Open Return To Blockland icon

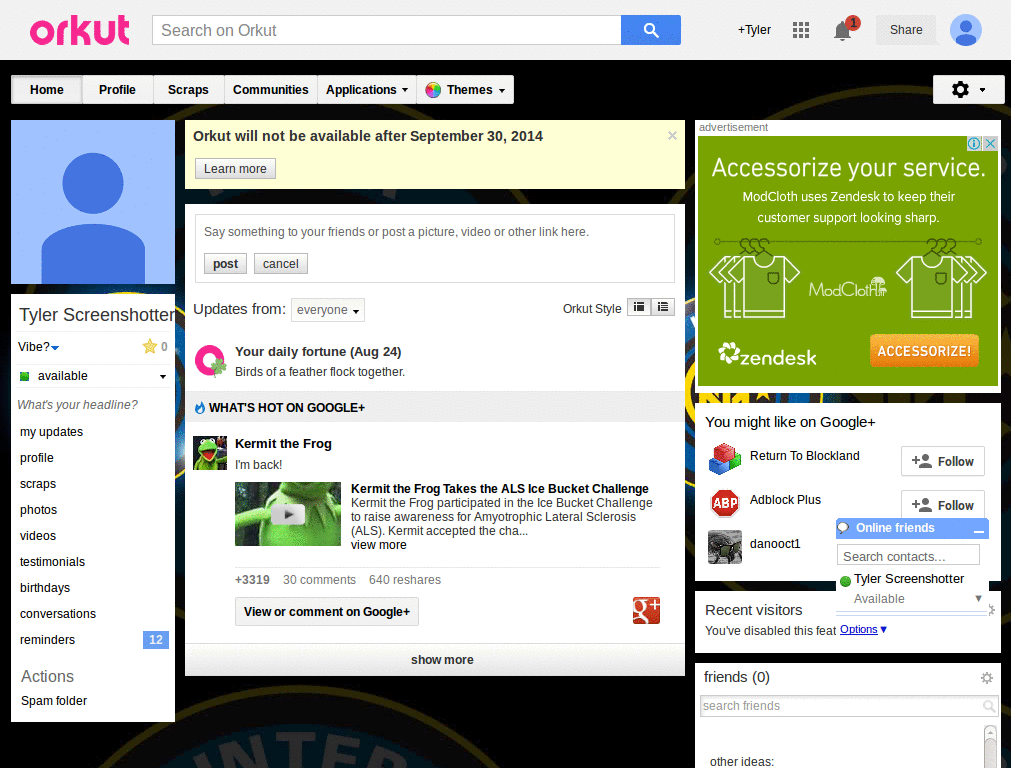[x=725, y=458]
